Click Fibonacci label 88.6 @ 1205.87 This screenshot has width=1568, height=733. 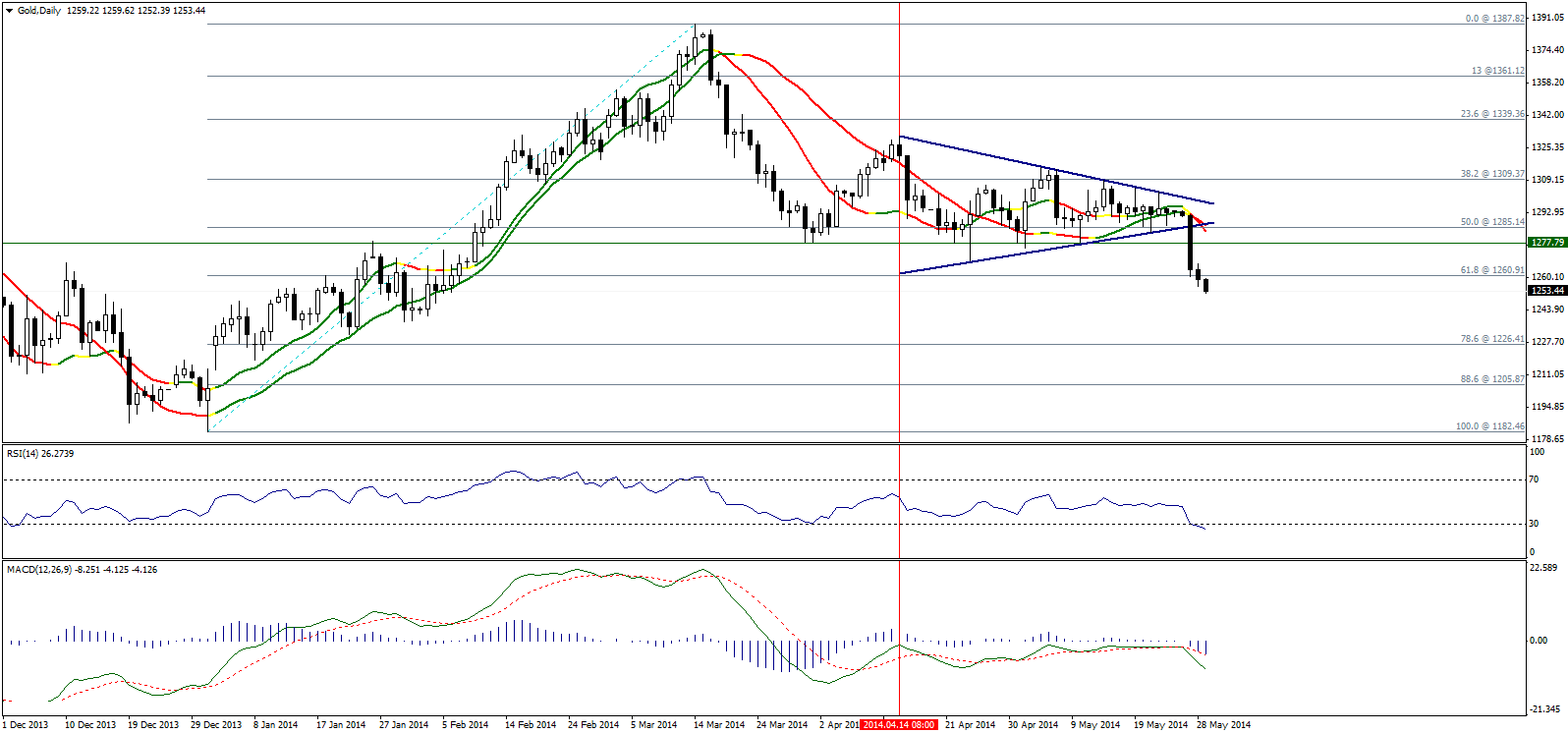[1492, 379]
